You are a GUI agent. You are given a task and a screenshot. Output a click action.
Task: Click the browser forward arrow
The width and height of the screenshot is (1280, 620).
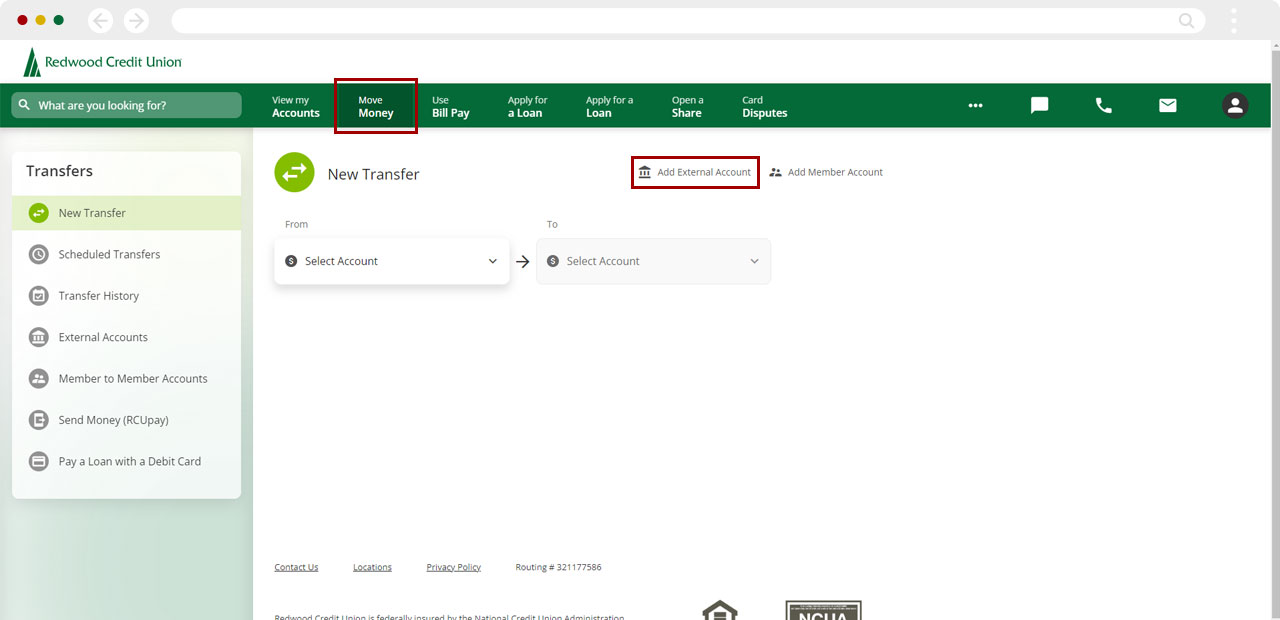coord(136,20)
